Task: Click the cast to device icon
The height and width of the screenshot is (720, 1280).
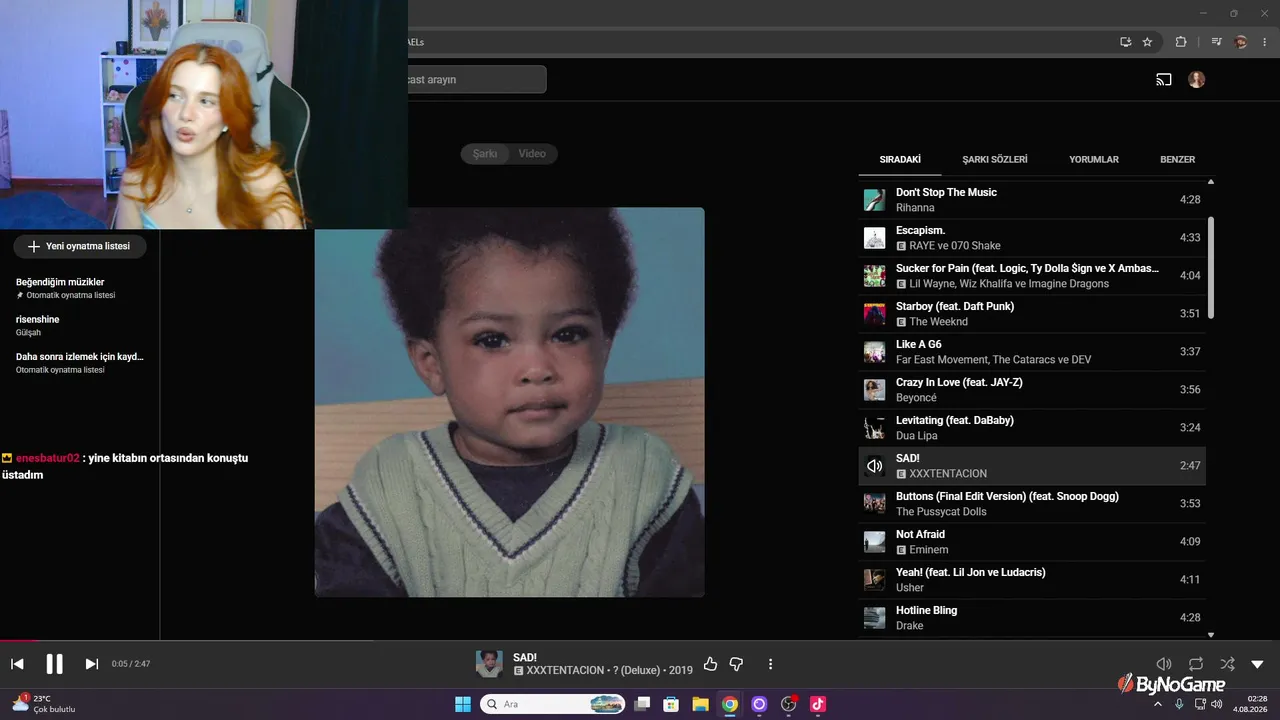Action: (x=1164, y=80)
